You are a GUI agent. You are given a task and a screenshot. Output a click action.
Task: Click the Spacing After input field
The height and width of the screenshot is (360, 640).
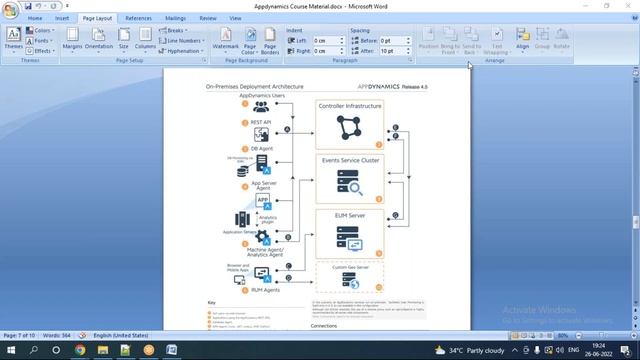(392, 51)
